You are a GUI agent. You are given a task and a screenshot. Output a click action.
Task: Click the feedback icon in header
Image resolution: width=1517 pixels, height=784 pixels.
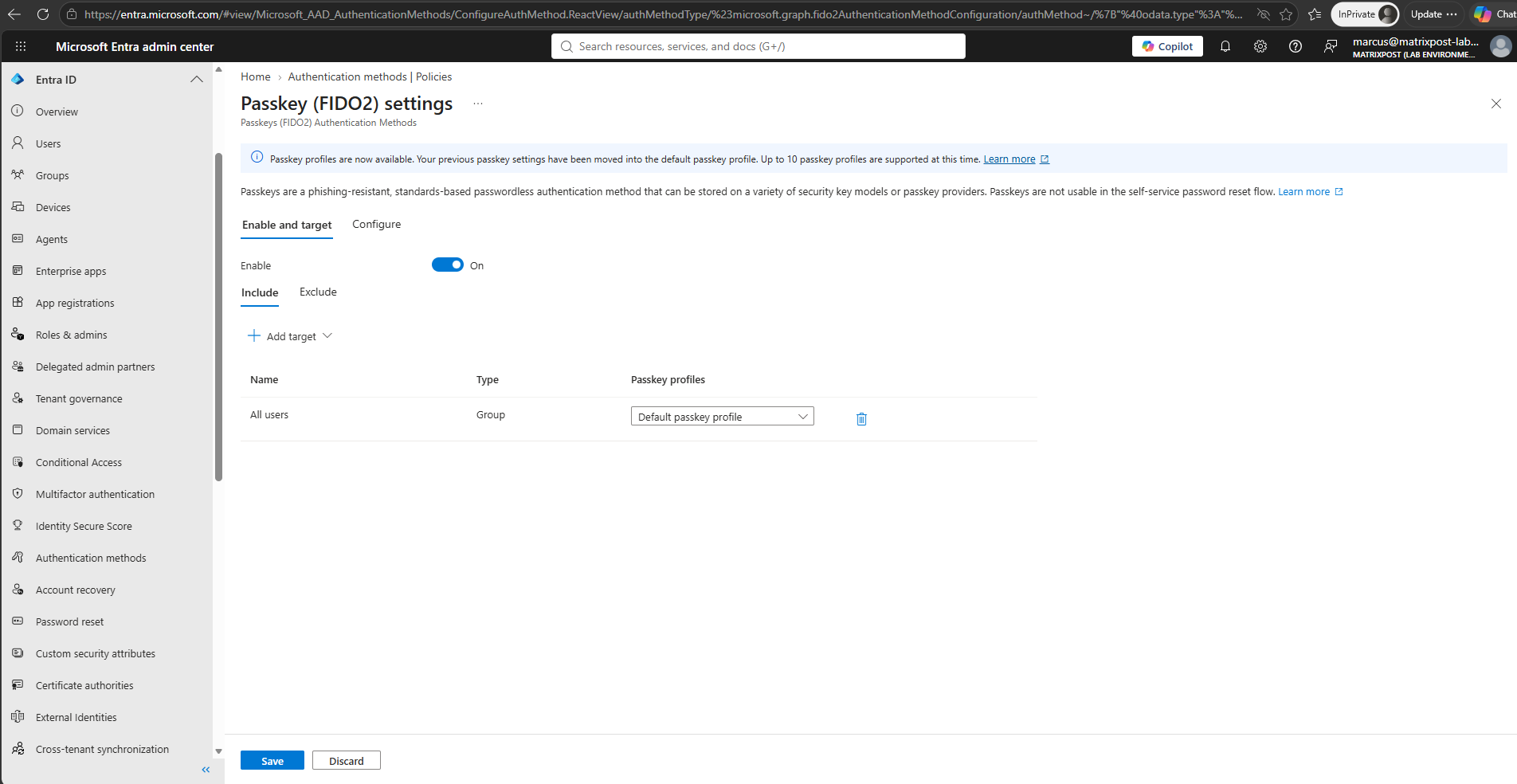(1331, 46)
